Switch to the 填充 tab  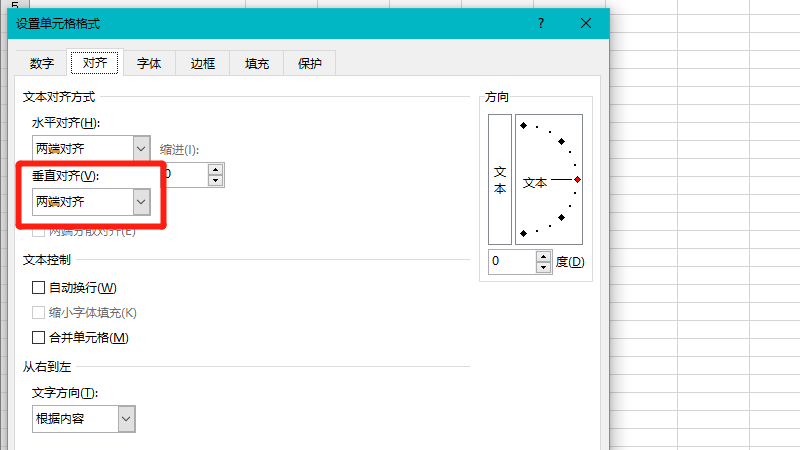point(257,63)
